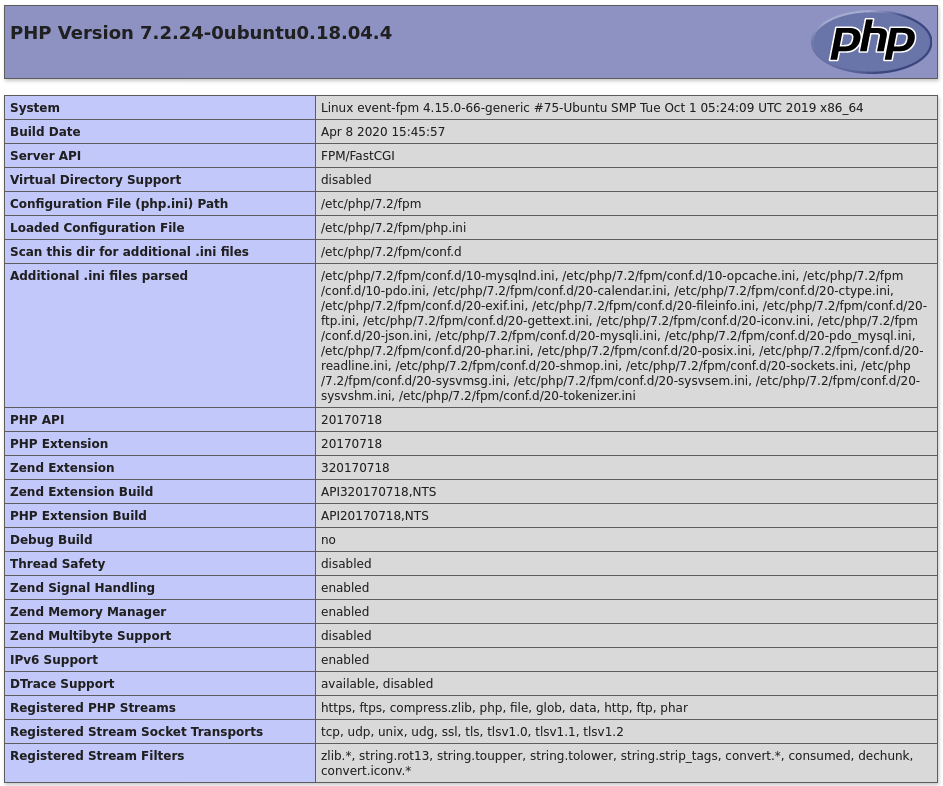
Task: Select the Zend Multibyte Support label
Action: tap(90, 636)
